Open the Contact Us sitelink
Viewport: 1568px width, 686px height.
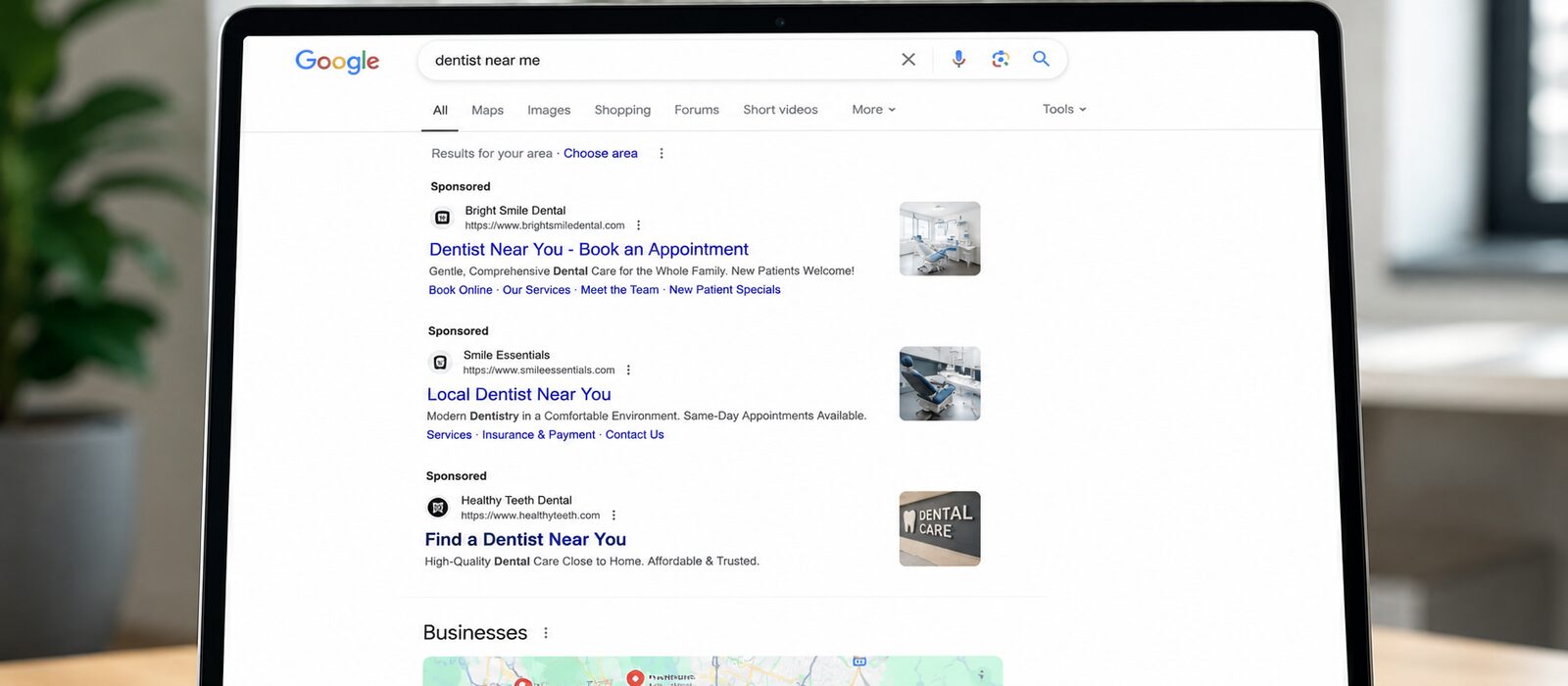[x=634, y=435]
